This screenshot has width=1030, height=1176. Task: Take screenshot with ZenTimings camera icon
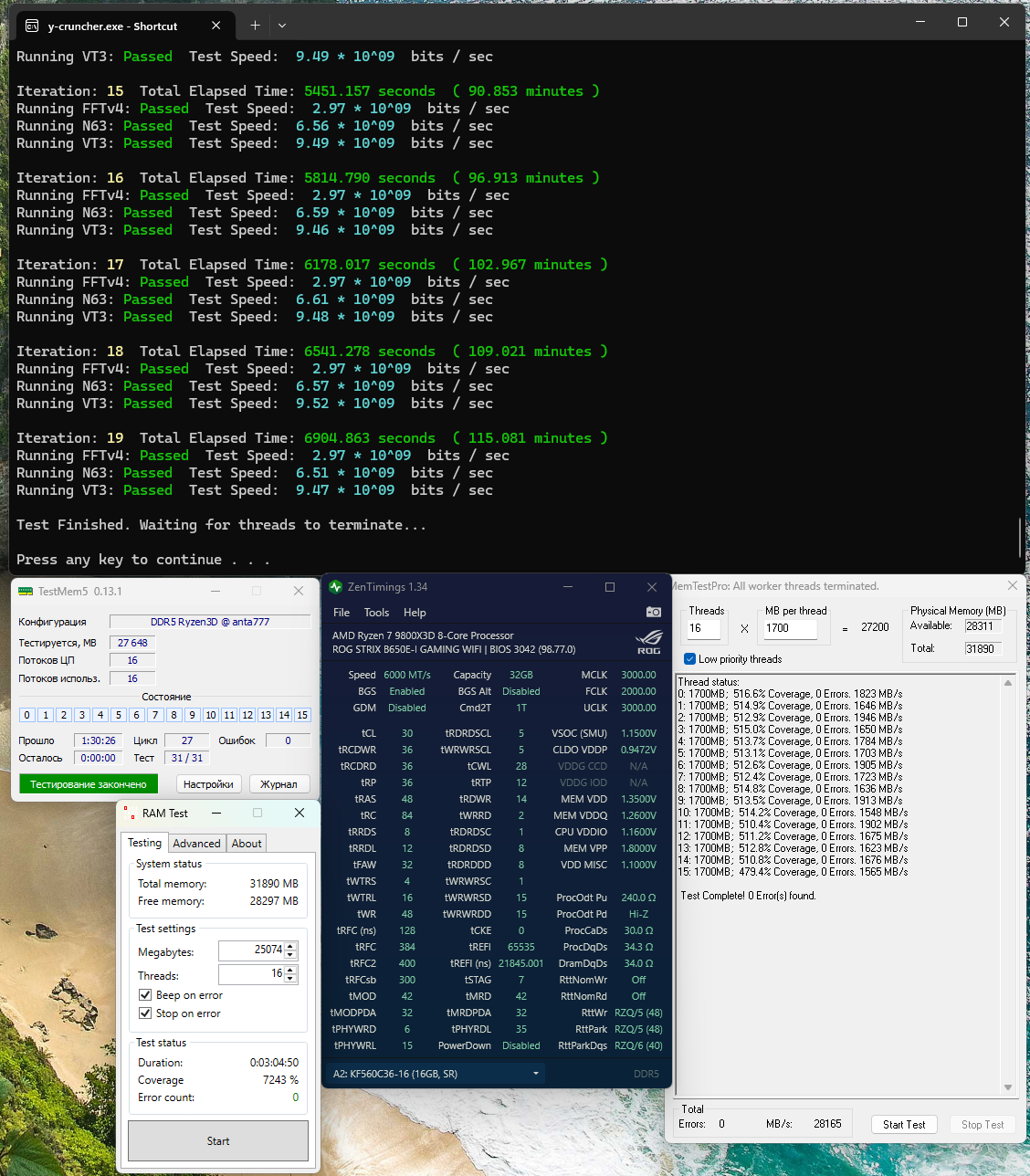click(654, 612)
